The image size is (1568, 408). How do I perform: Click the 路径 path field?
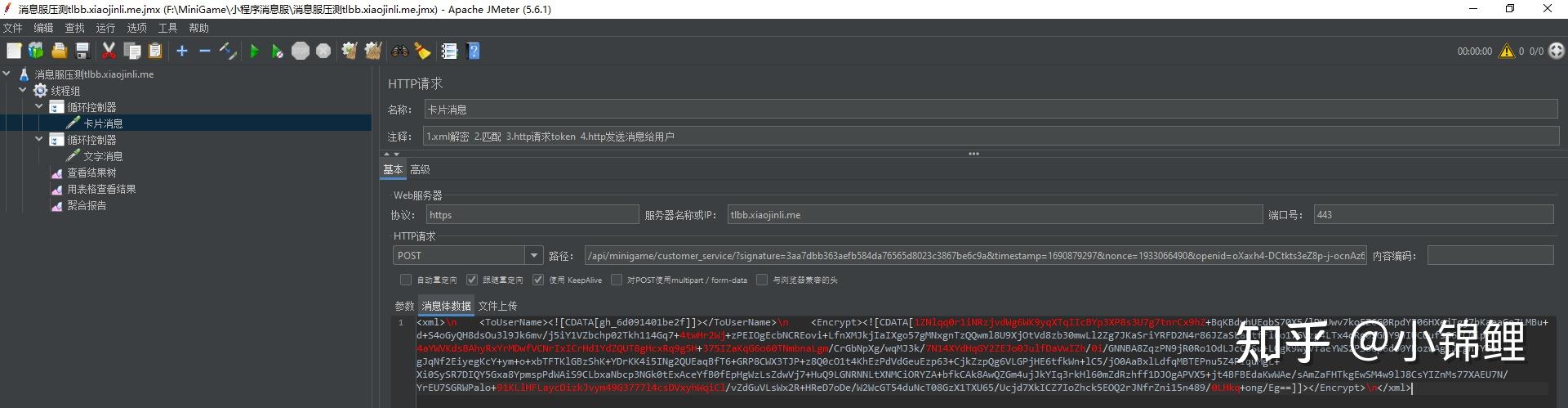975,256
